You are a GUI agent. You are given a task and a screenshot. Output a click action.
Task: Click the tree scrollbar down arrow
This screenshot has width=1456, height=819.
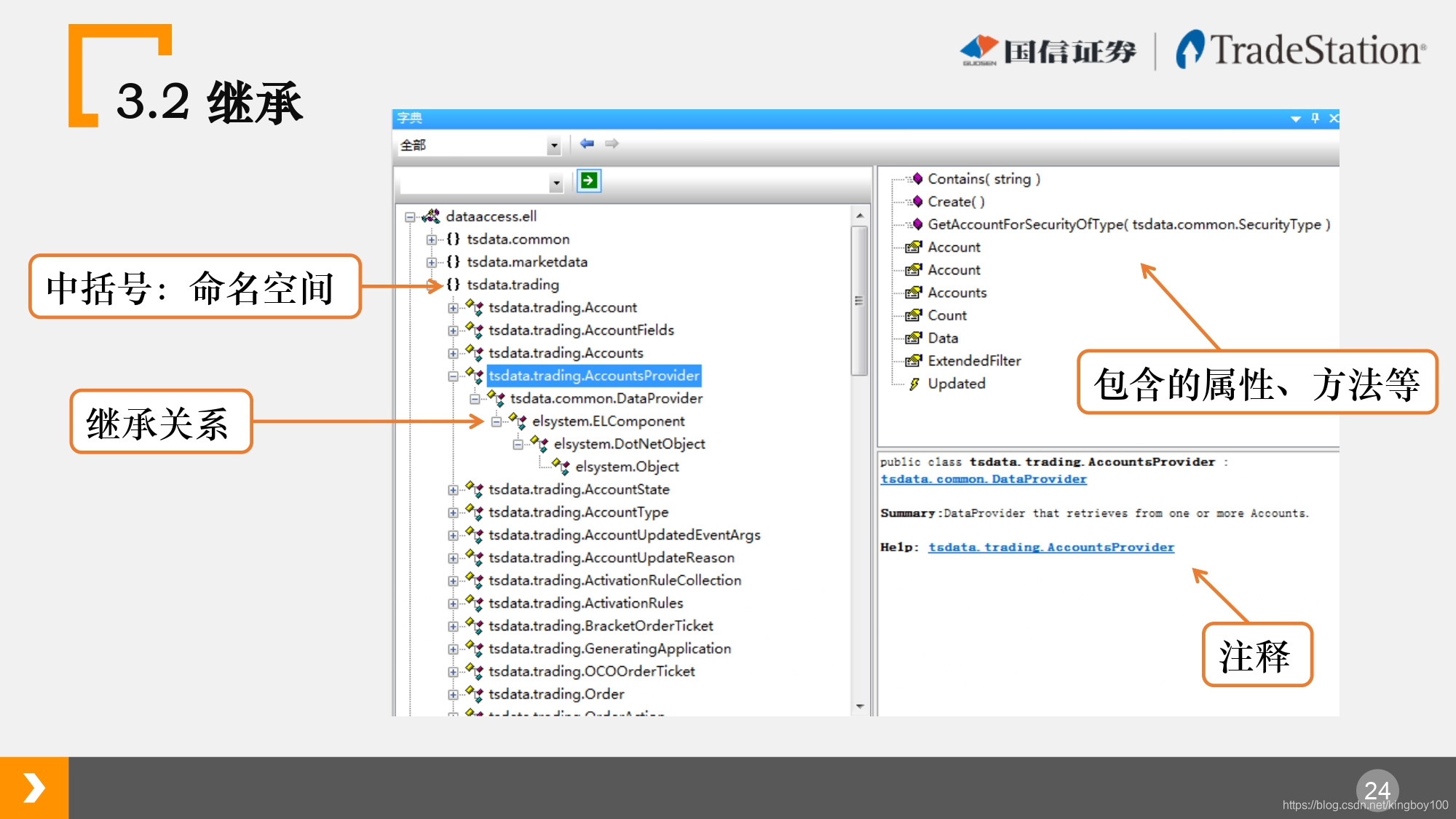click(860, 706)
